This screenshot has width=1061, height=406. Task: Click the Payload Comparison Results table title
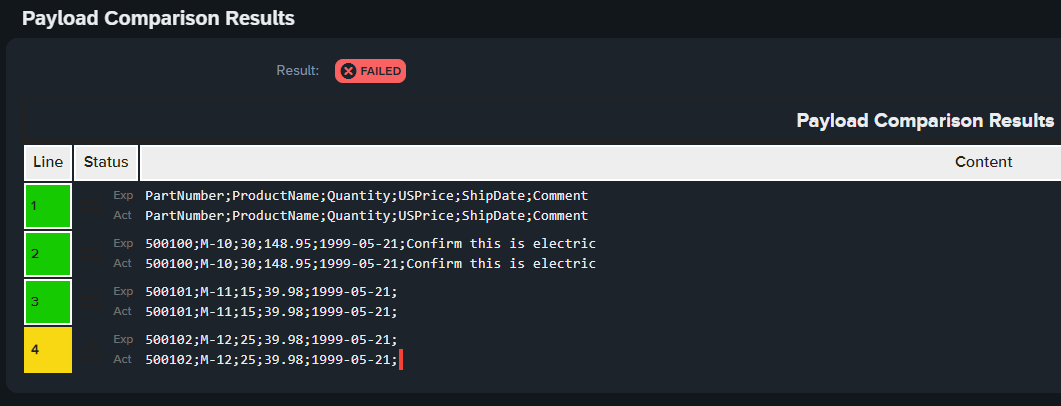coord(925,121)
